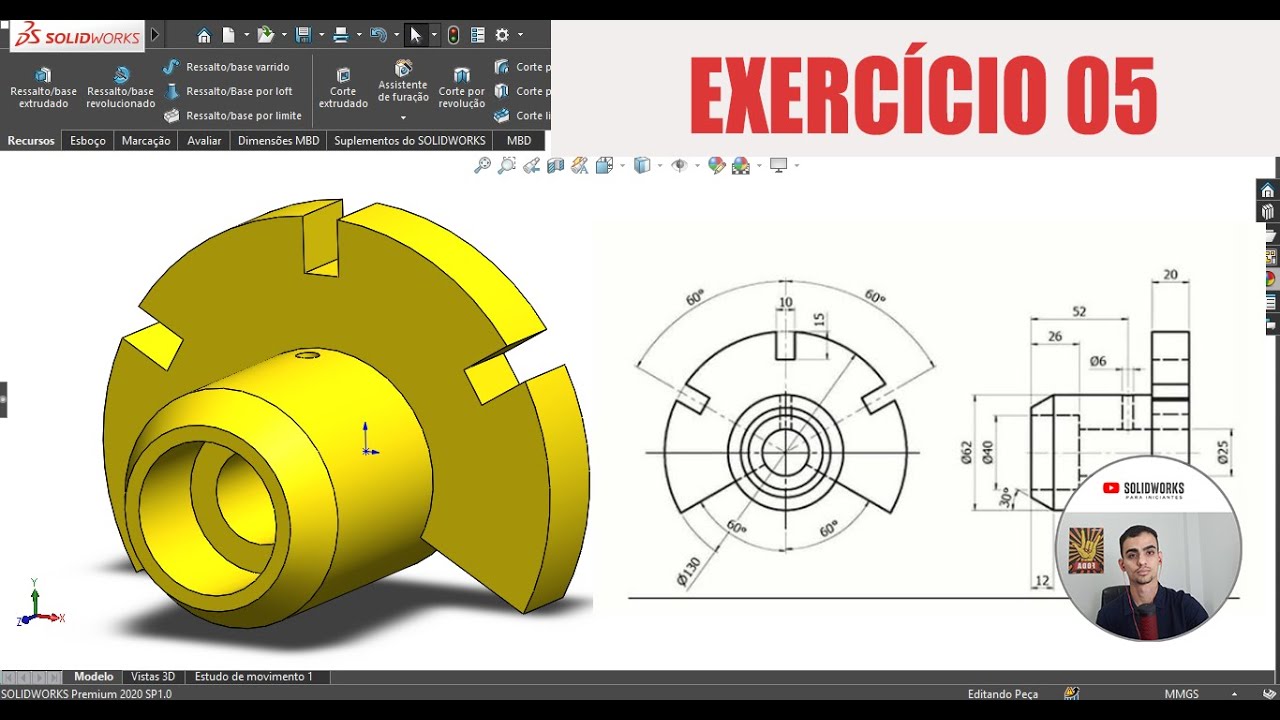This screenshot has height=720, width=1280.
Task: Return to Previous View icon
Action: [x=531, y=165]
